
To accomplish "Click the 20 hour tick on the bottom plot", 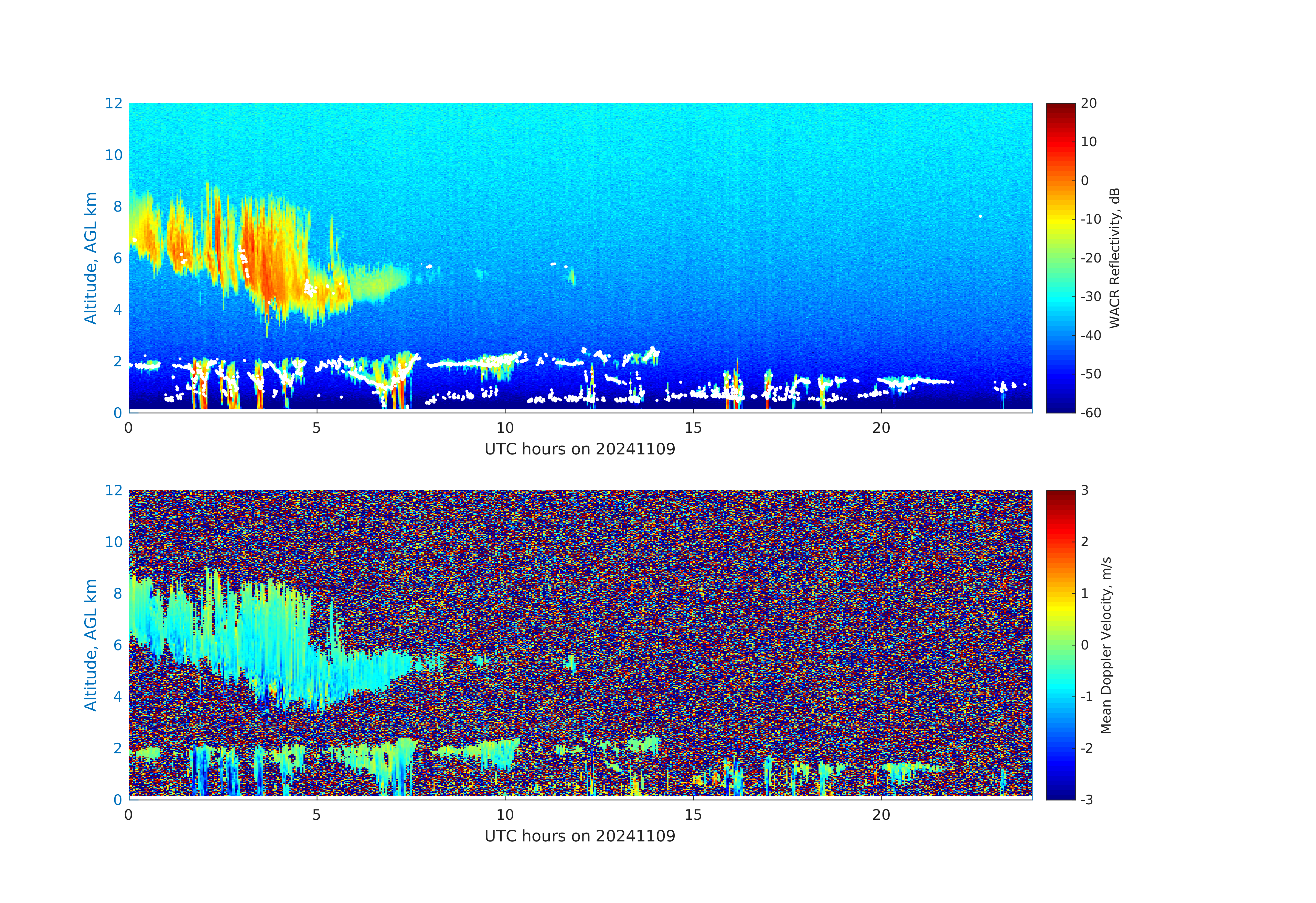I will pos(881,815).
